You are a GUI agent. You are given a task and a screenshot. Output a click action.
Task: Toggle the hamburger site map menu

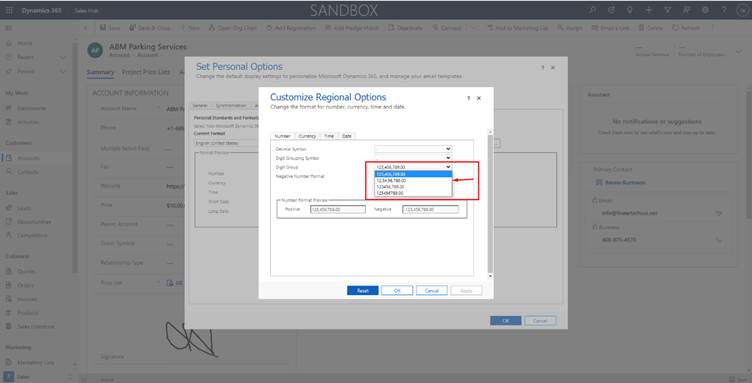pyautogui.click(x=9, y=28)
